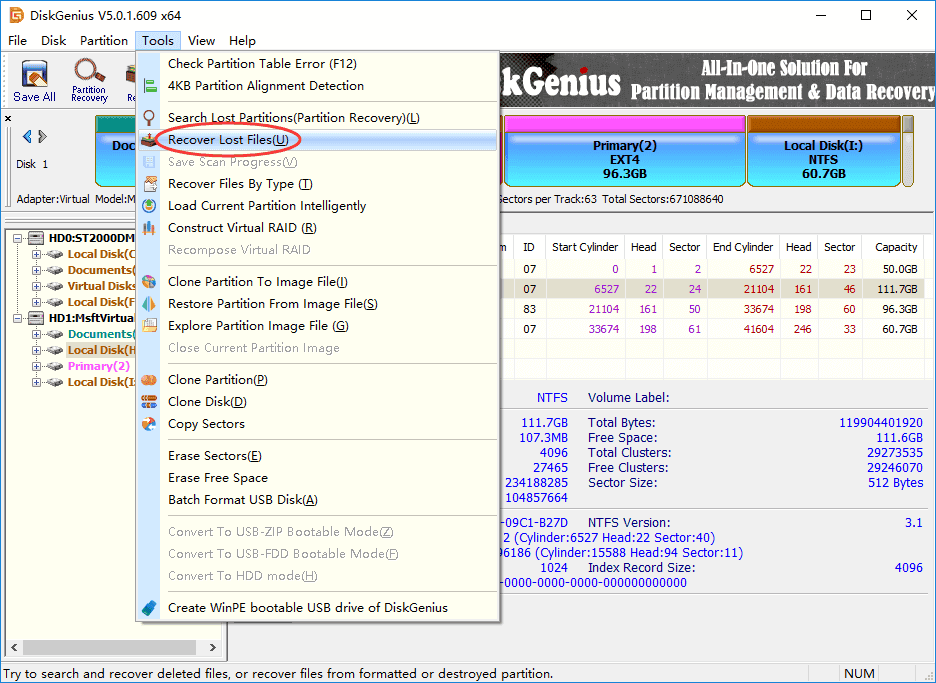Click the next disk right arrow
The width and height of the screenshot is (936, 683).
42,136
